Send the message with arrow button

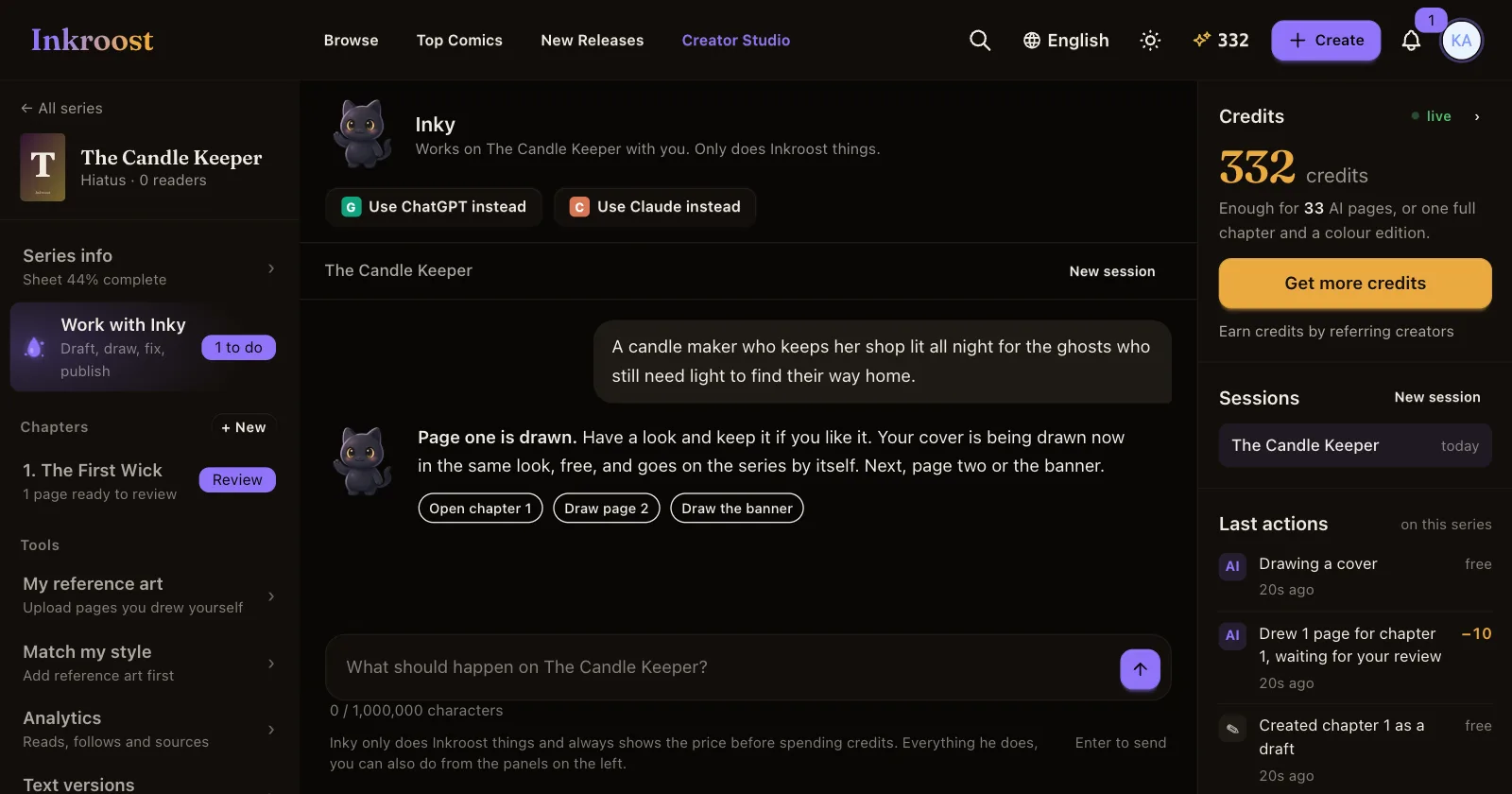click(1140, 669)
